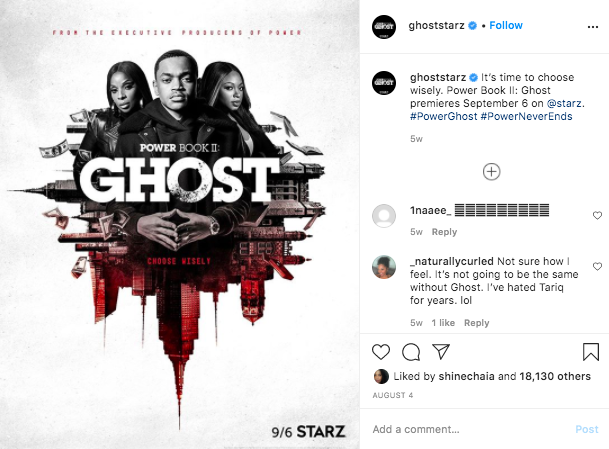Open _naturallycurled profile avatar
The image size is (609, 449).
[384, 267]
